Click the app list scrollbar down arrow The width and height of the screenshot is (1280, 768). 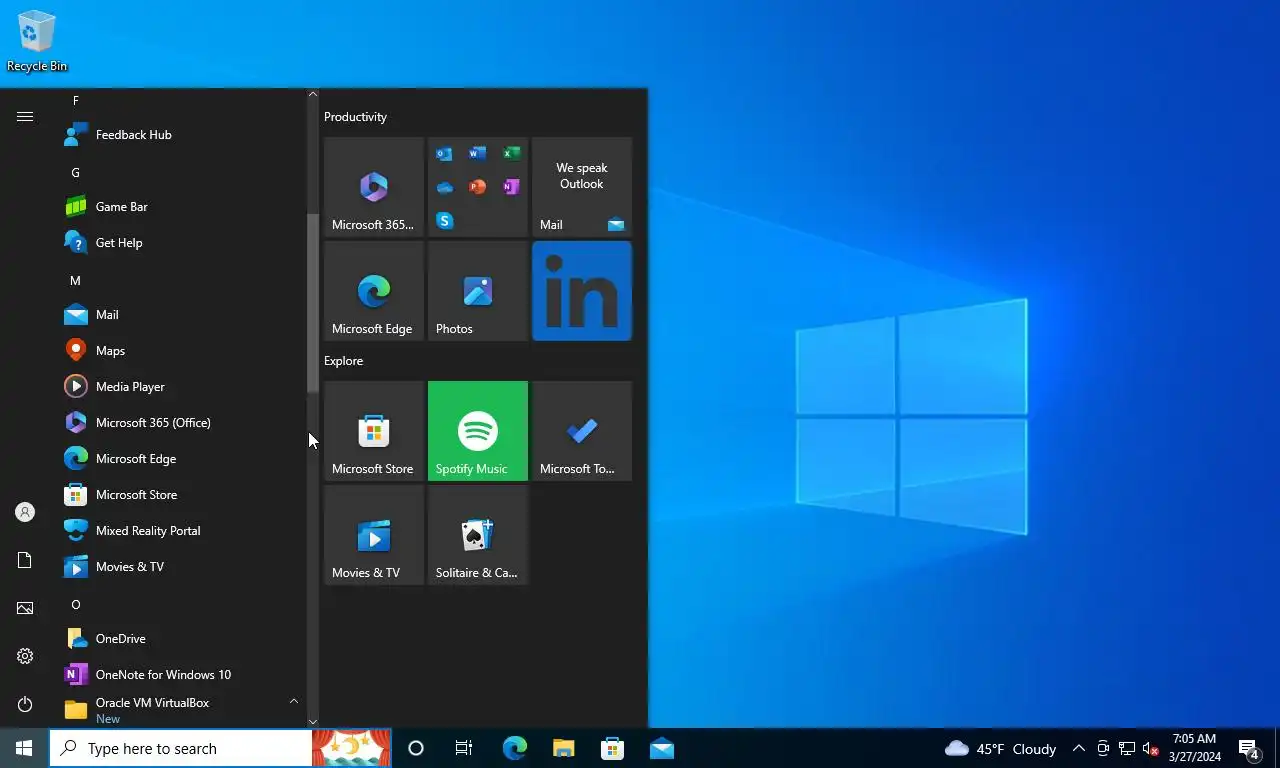pos(313,721)
